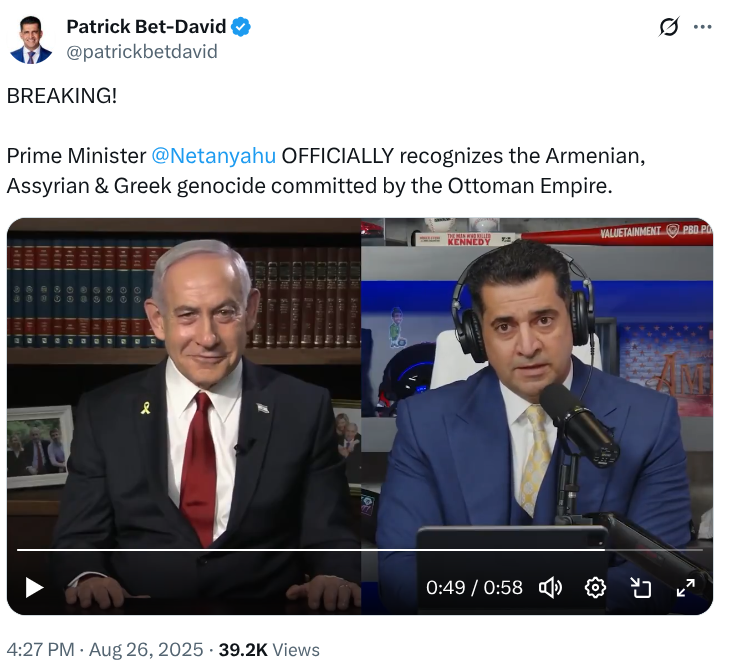
Task: Click the Patrick Bet-David display name
Action: click(x=146, y=26)
